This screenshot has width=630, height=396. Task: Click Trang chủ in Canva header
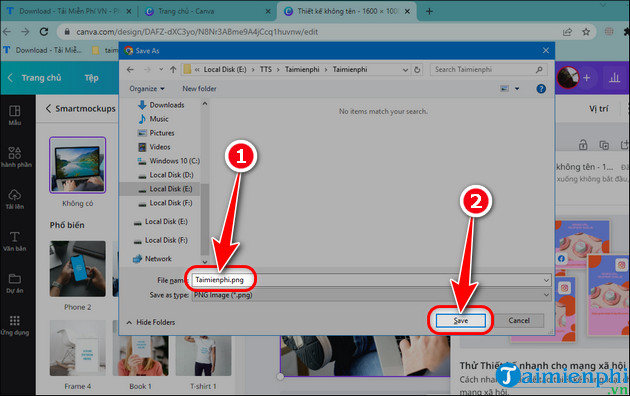(41, 78)
